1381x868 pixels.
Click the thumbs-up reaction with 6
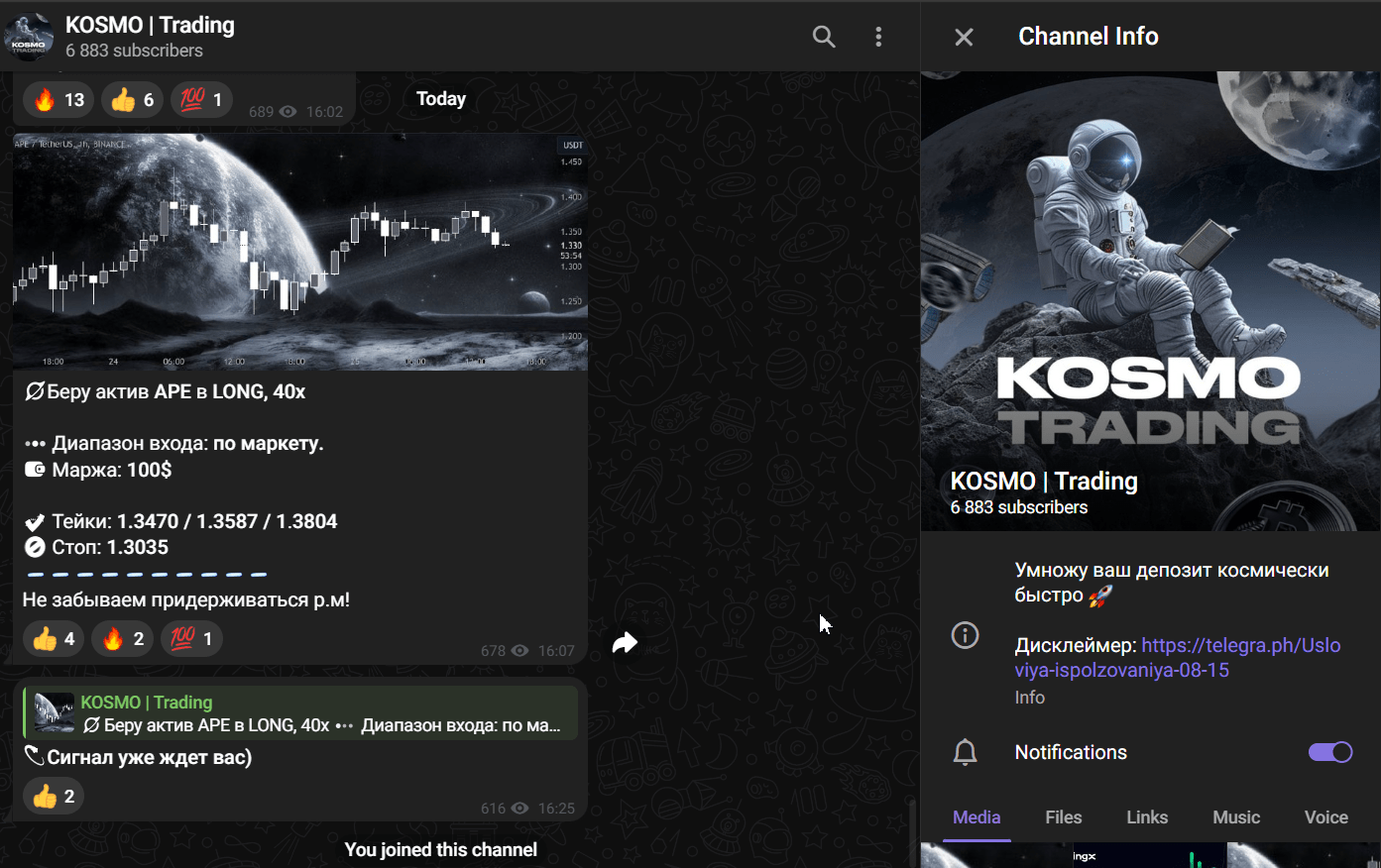[132, 99]
